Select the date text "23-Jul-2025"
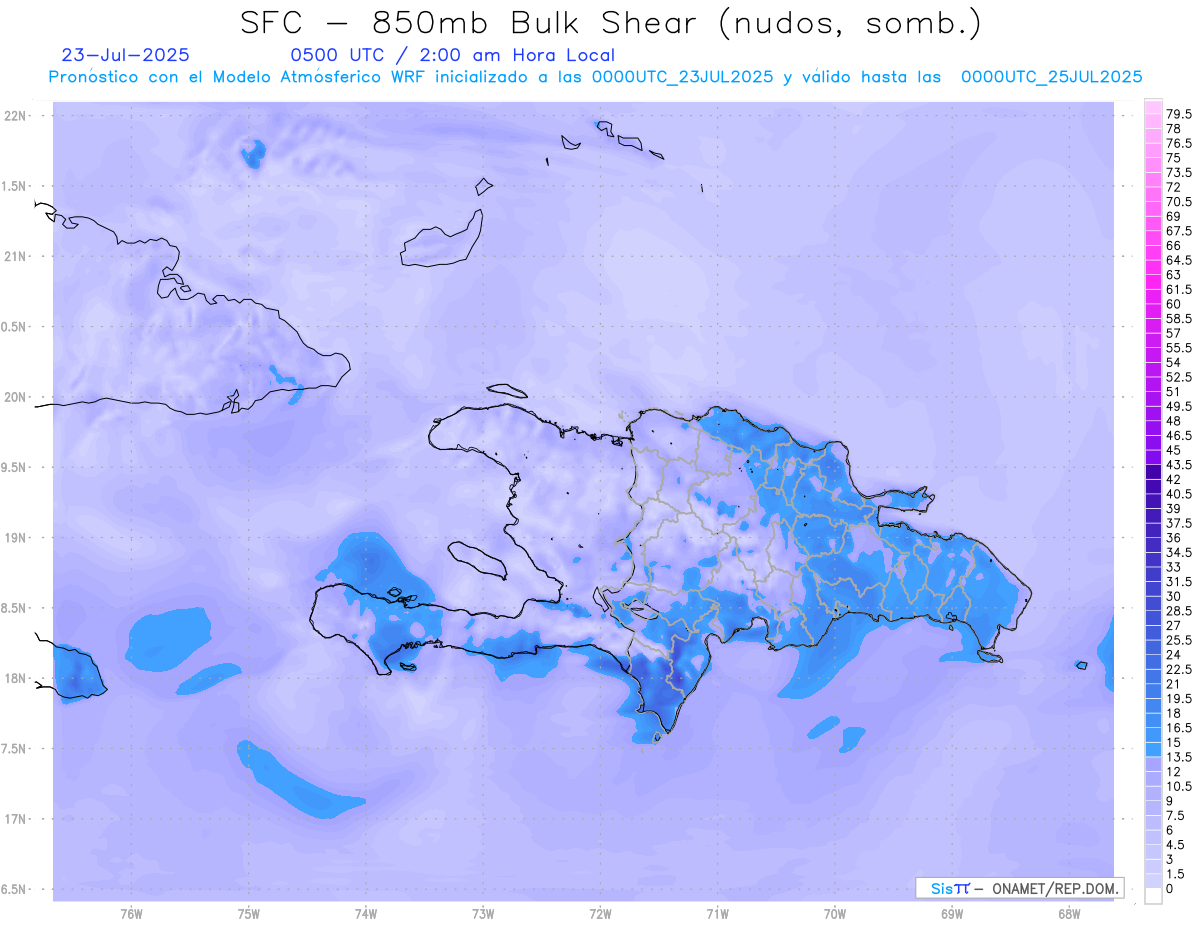The image size is (1200, 927). [125, 55]
